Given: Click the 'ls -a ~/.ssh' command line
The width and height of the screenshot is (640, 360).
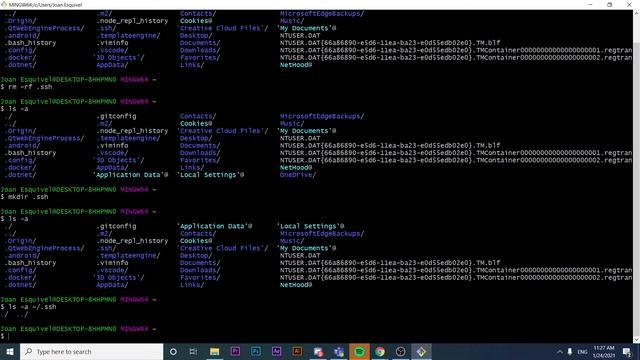Looking at the screenshot, I should (29, 307).
